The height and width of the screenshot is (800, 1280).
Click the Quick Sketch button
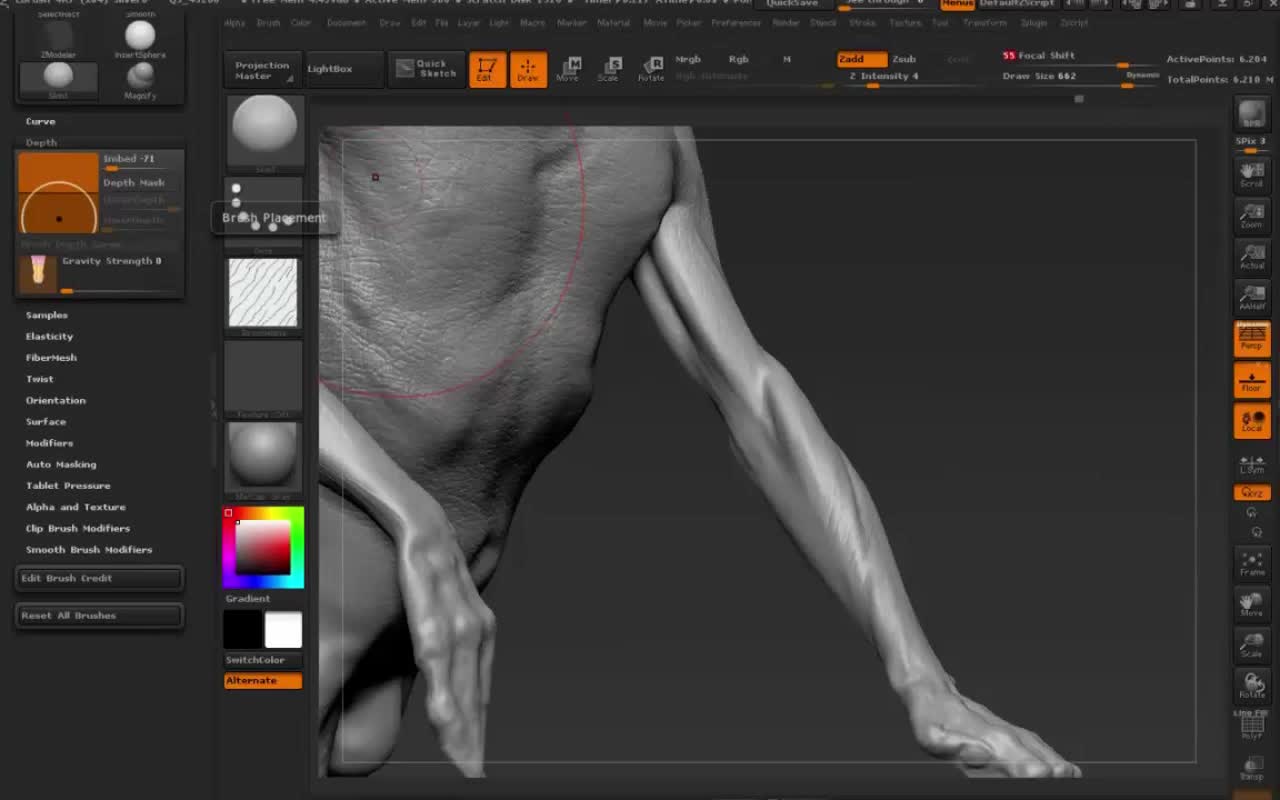pos(427,69)
